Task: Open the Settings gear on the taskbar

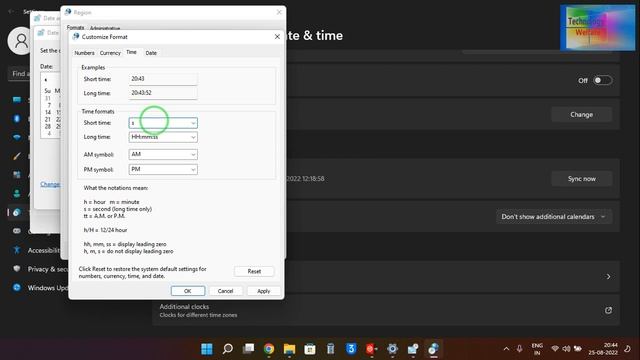Action: point(392,349)
